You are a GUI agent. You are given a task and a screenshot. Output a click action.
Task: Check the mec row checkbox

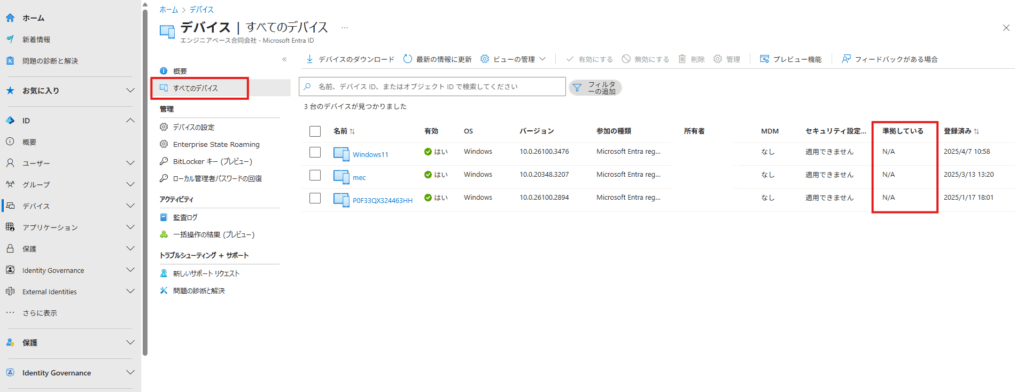click(x=315, y=174)
